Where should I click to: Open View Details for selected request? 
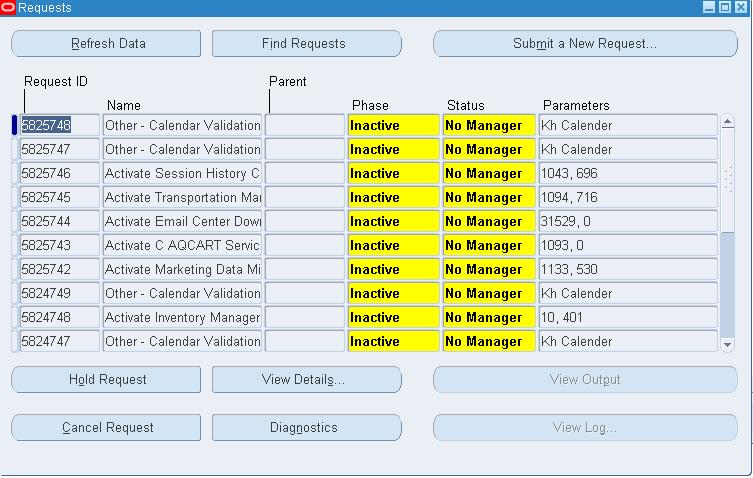(x=306, y=380)
